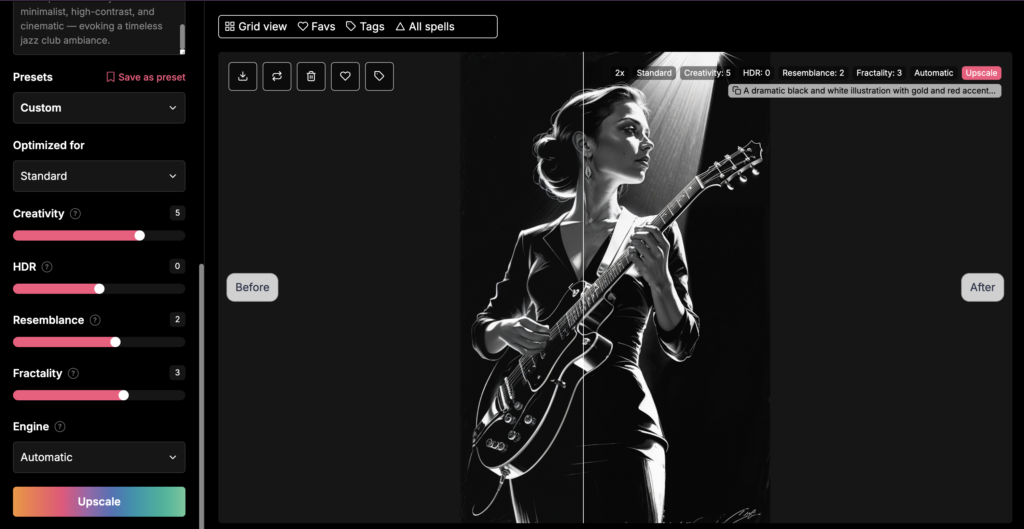Open the Favs tab

316,27
